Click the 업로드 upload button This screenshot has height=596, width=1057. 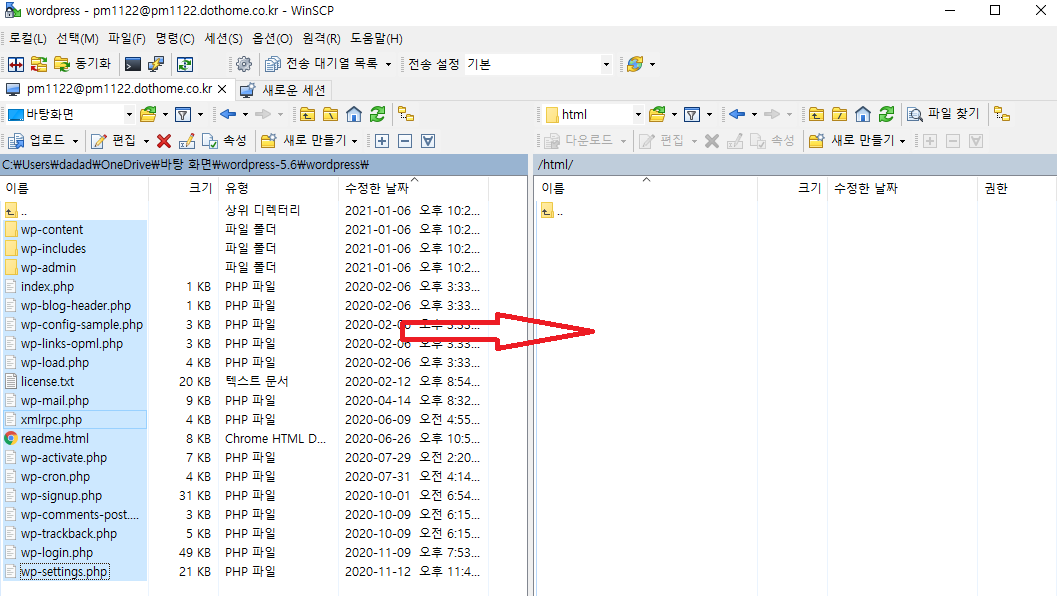[x=36, y=140]
